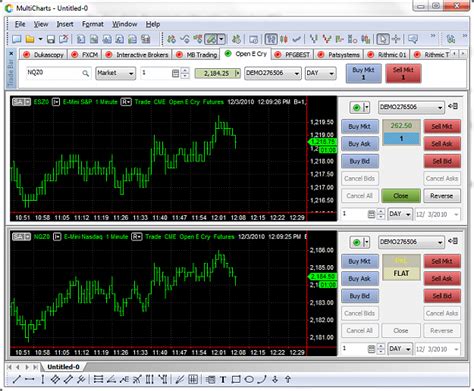Click the symbol search magnifier icon
Image resolution: width=474 pixels, height=391 pixels.
point(85,73)
